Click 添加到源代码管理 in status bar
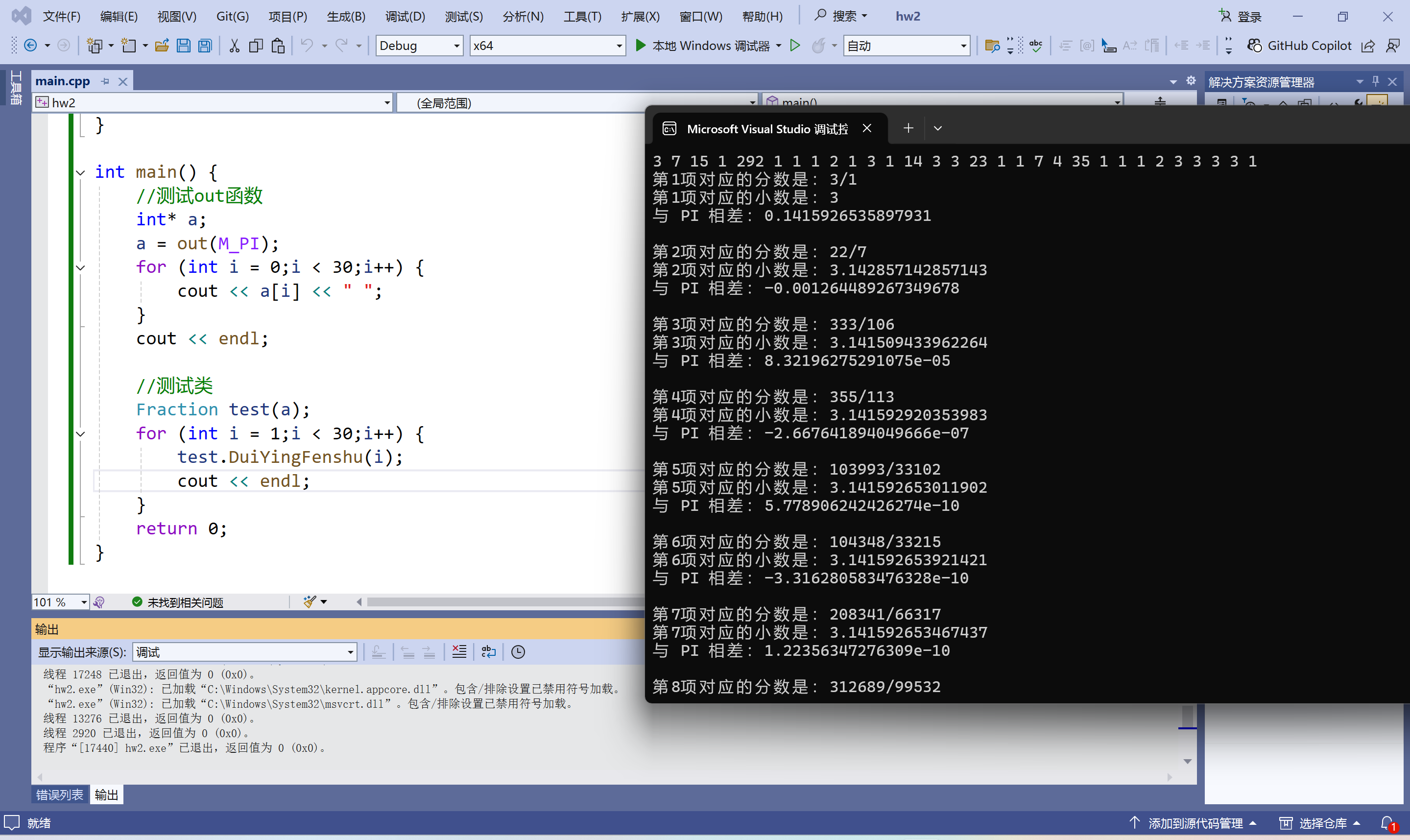Image resolution: width=1410 pixels, height=840 pixels. click(1195, 823)
